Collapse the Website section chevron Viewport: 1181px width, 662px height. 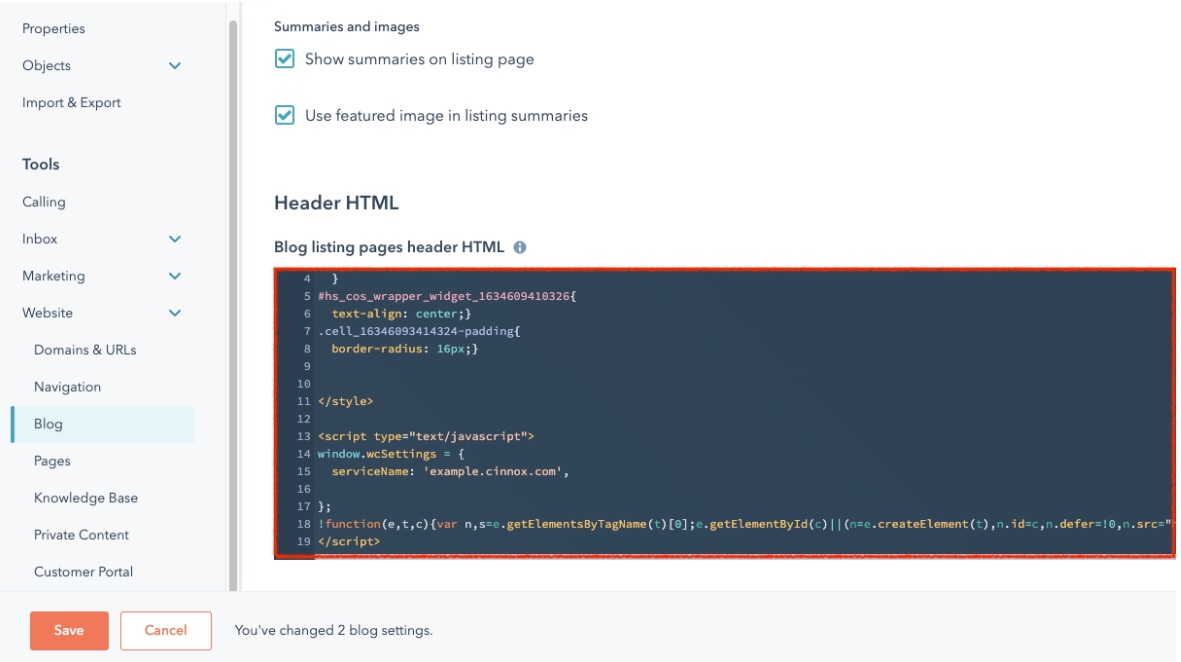[x=175, y=313]
